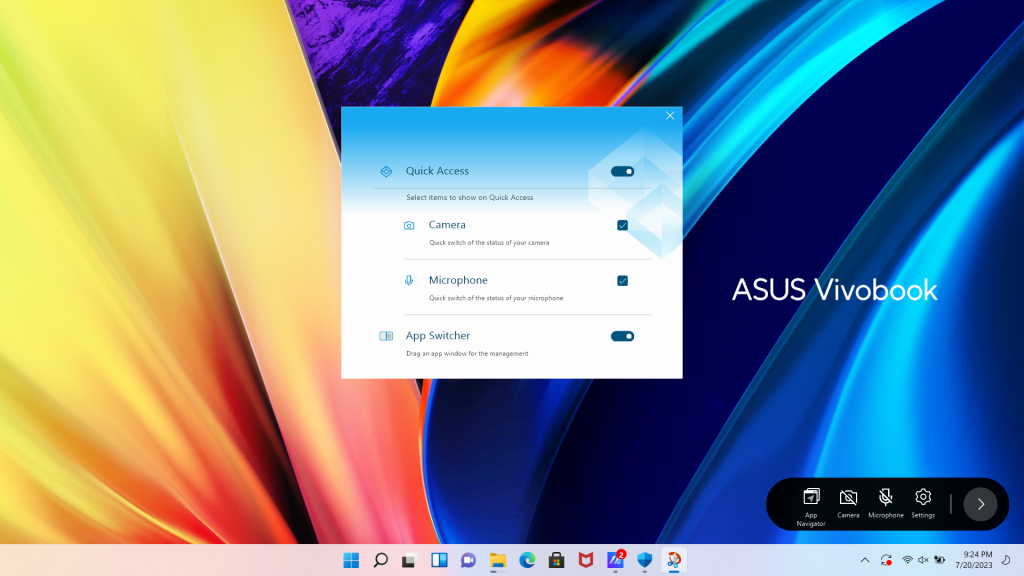The width and height of the screenshot is (1024, 576).
Task: Launch Microsoft Edge from taskbar
Action: point(527,560)
